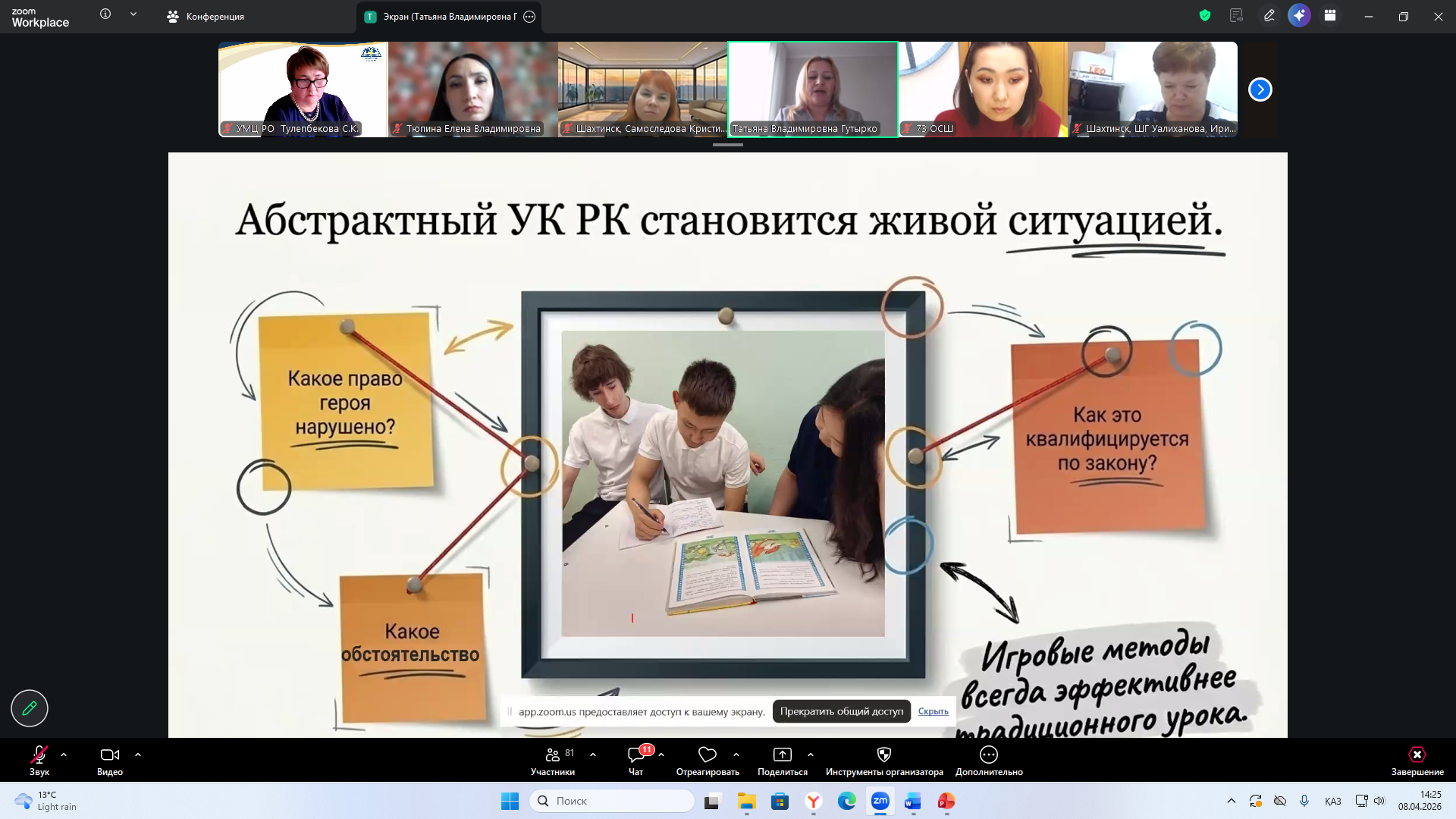The width and height of the screenshot is (1456, 819).
Task: Open the options menu on the Экран tab
Action: click(531, 16)
